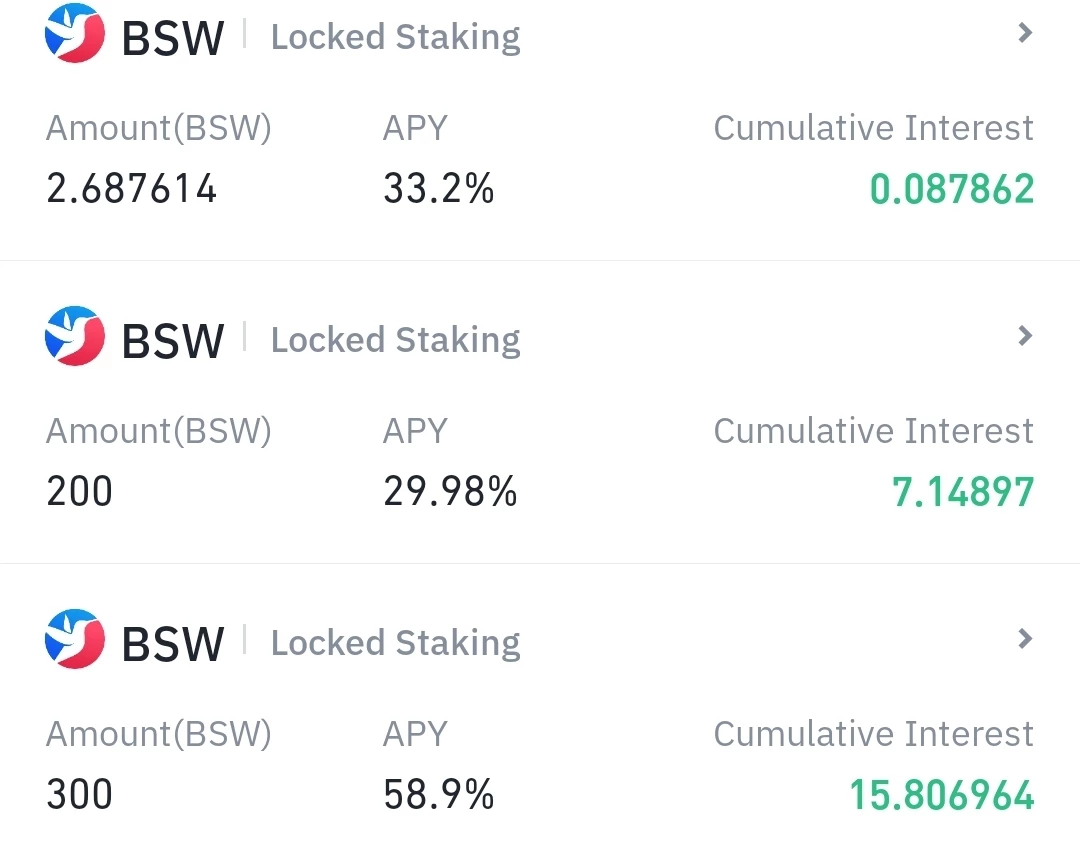Viewport: 1080px width, 862px height.
Task: Open details chevron for 200 BSW staking
Action: [x=1026, y=336]
